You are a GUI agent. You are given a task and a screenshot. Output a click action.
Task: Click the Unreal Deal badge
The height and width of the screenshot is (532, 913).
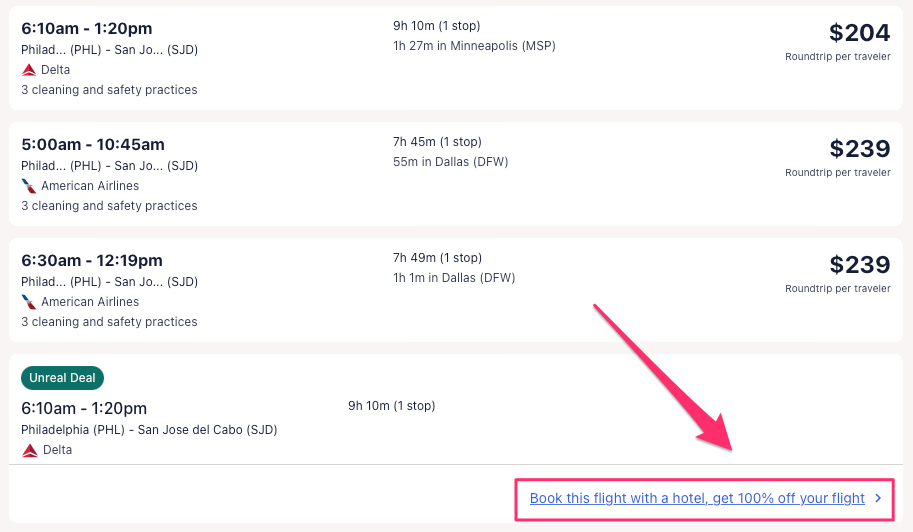point(62,378)
